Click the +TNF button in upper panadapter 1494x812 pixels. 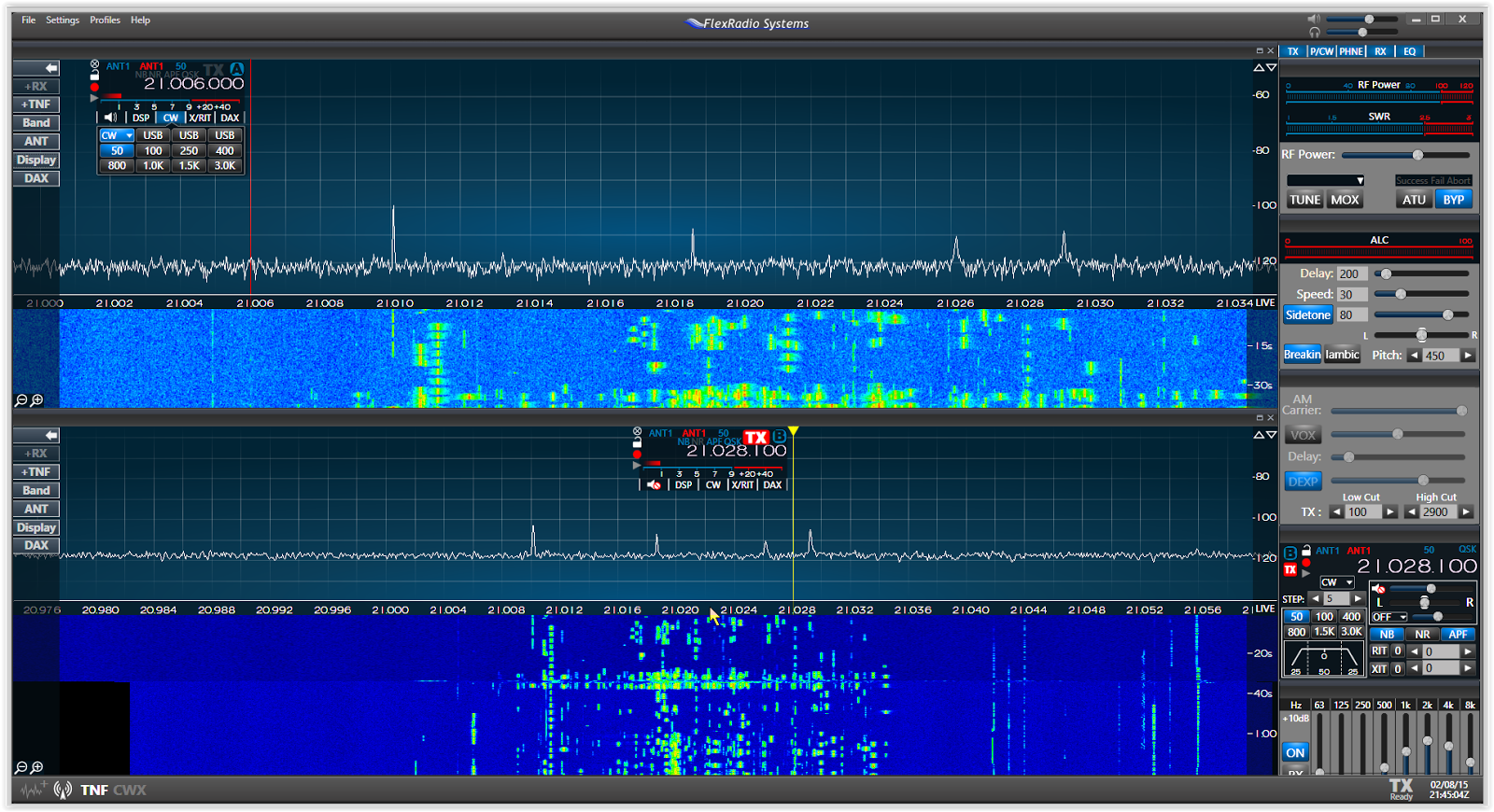pyautogui.click(x=36, y=105)
